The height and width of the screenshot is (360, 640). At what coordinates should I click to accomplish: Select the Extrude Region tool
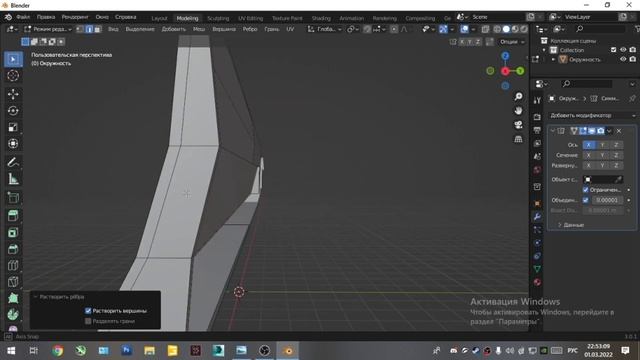click(x=13, y=216)
